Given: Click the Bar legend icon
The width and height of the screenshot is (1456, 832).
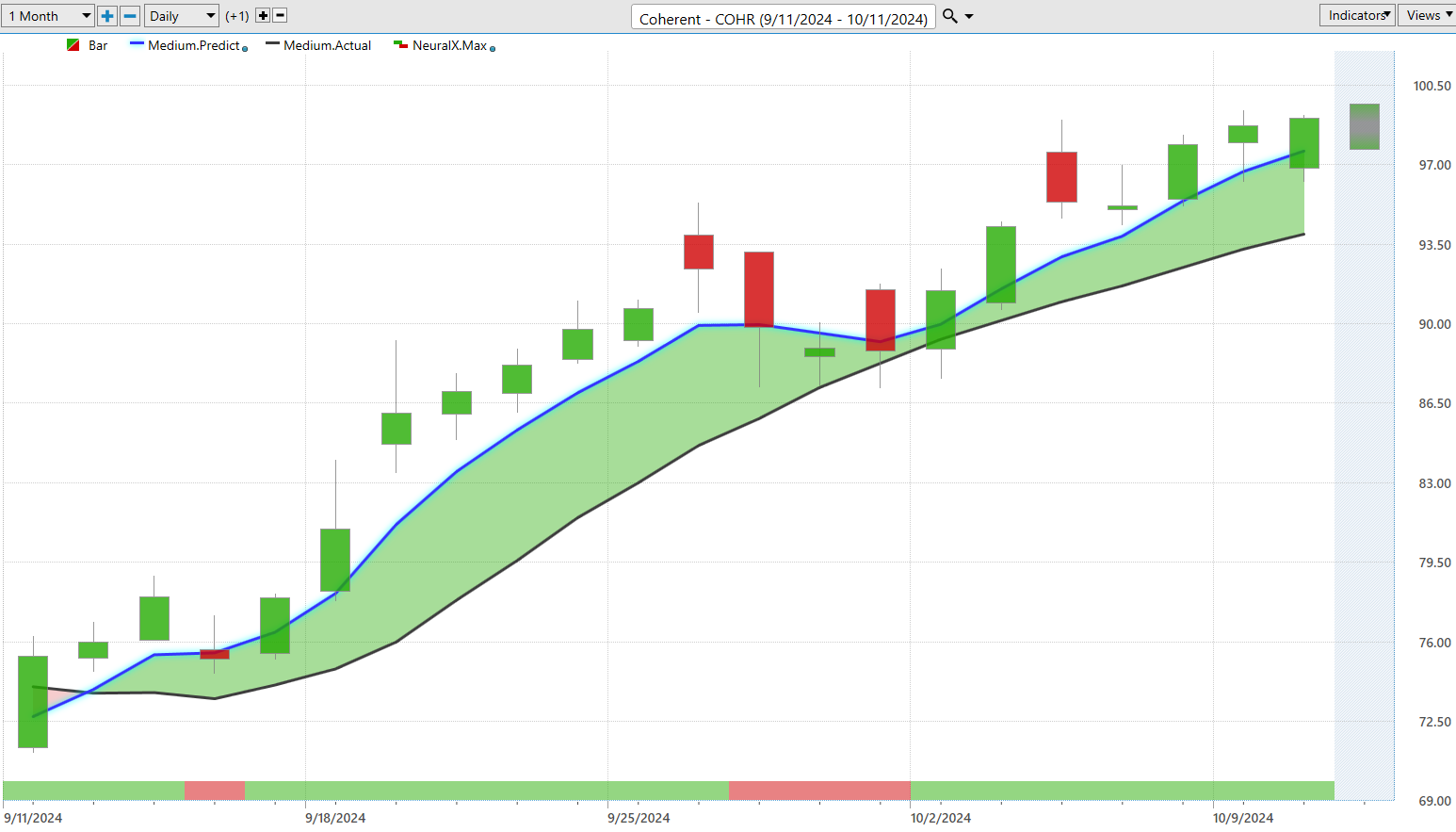Looking at the screenshot, I should coord(73,45).
